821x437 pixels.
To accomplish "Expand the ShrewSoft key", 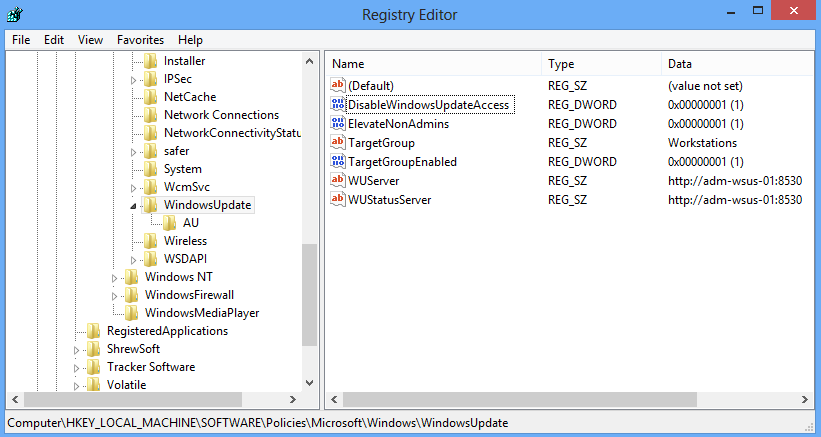I will coord(76,350).
